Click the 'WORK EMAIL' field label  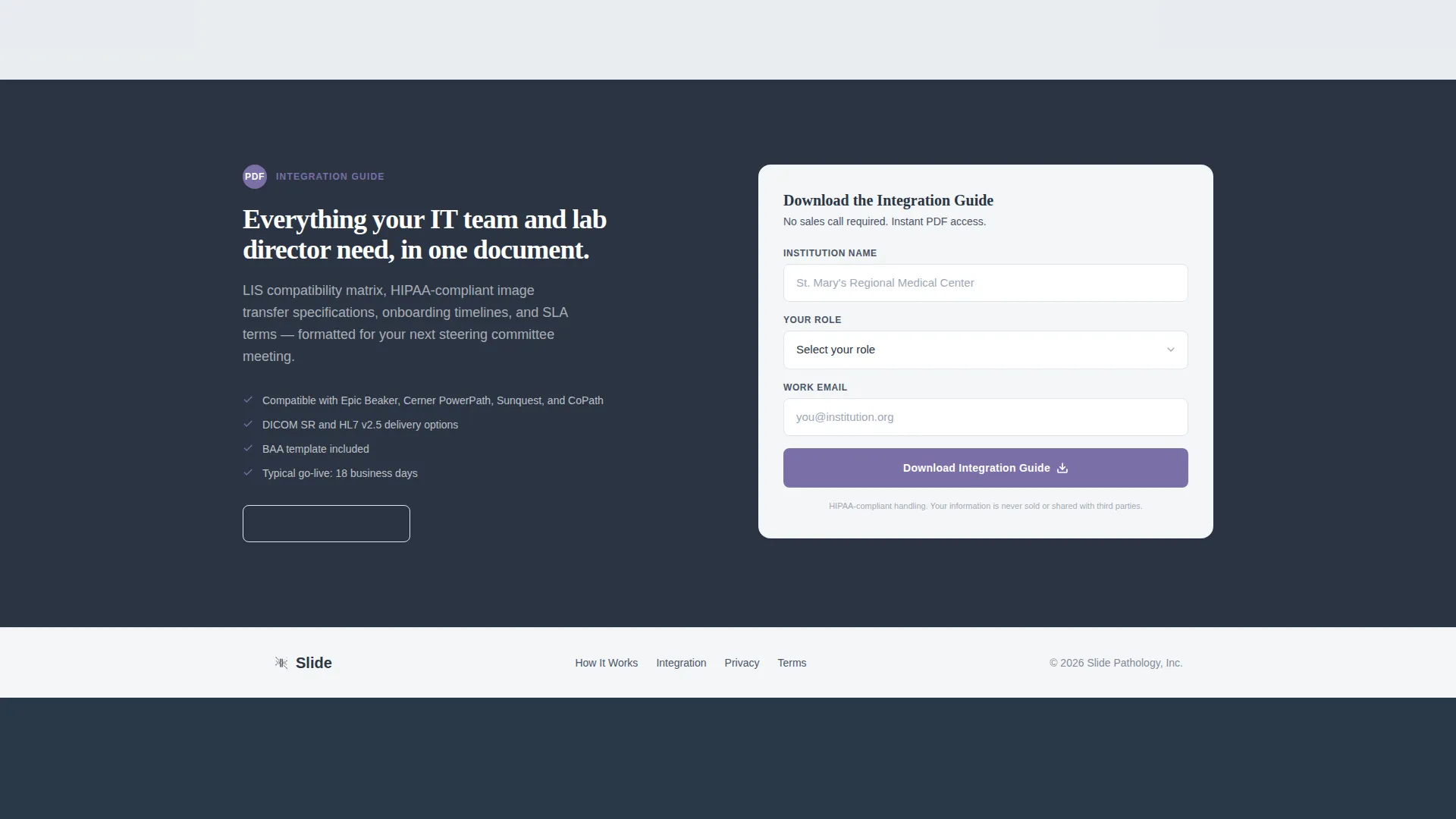click(x=815, y=388)
